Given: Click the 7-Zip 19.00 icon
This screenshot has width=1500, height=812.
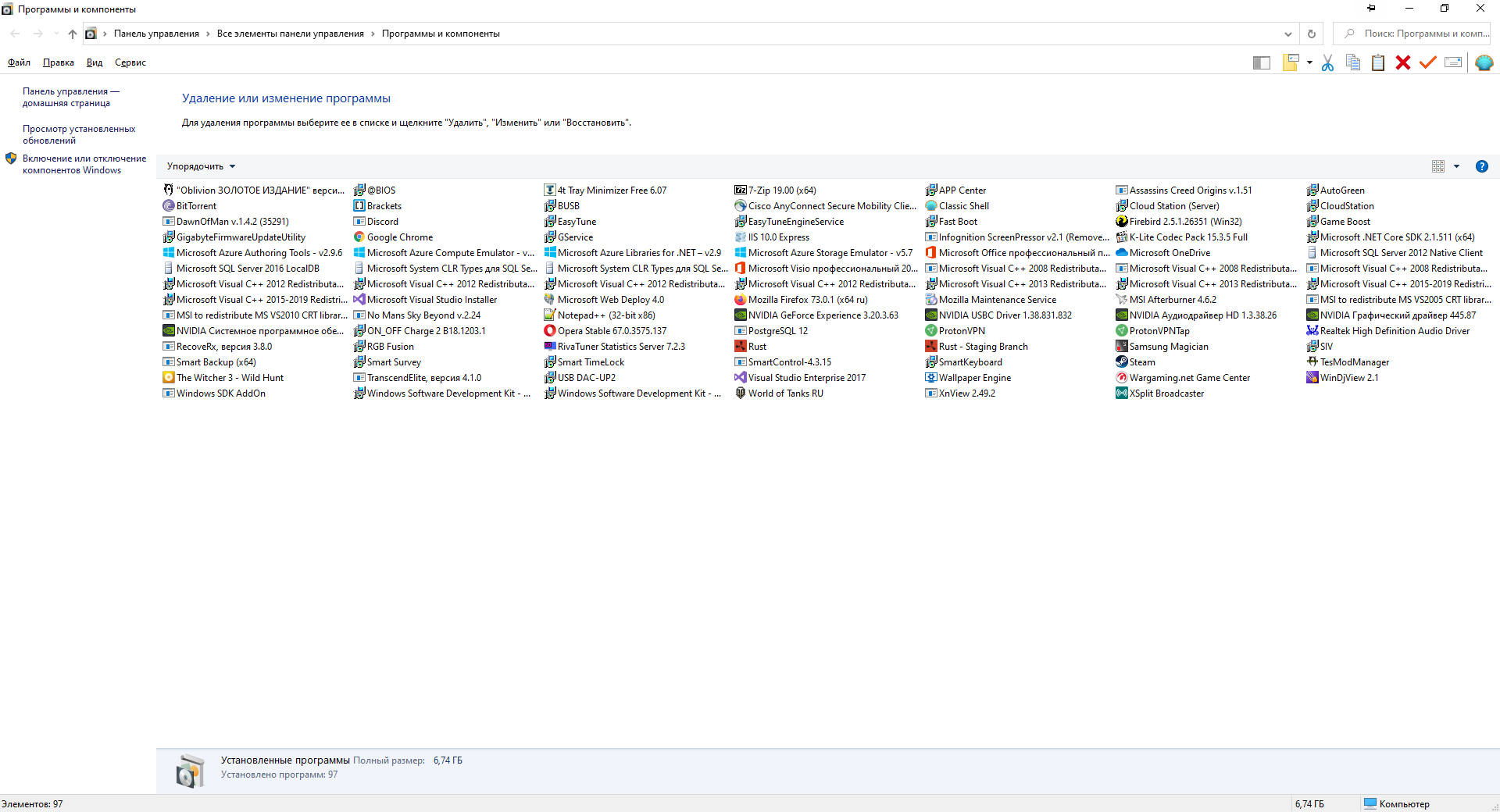Looking at the screenshot, I should coord(740,191).
